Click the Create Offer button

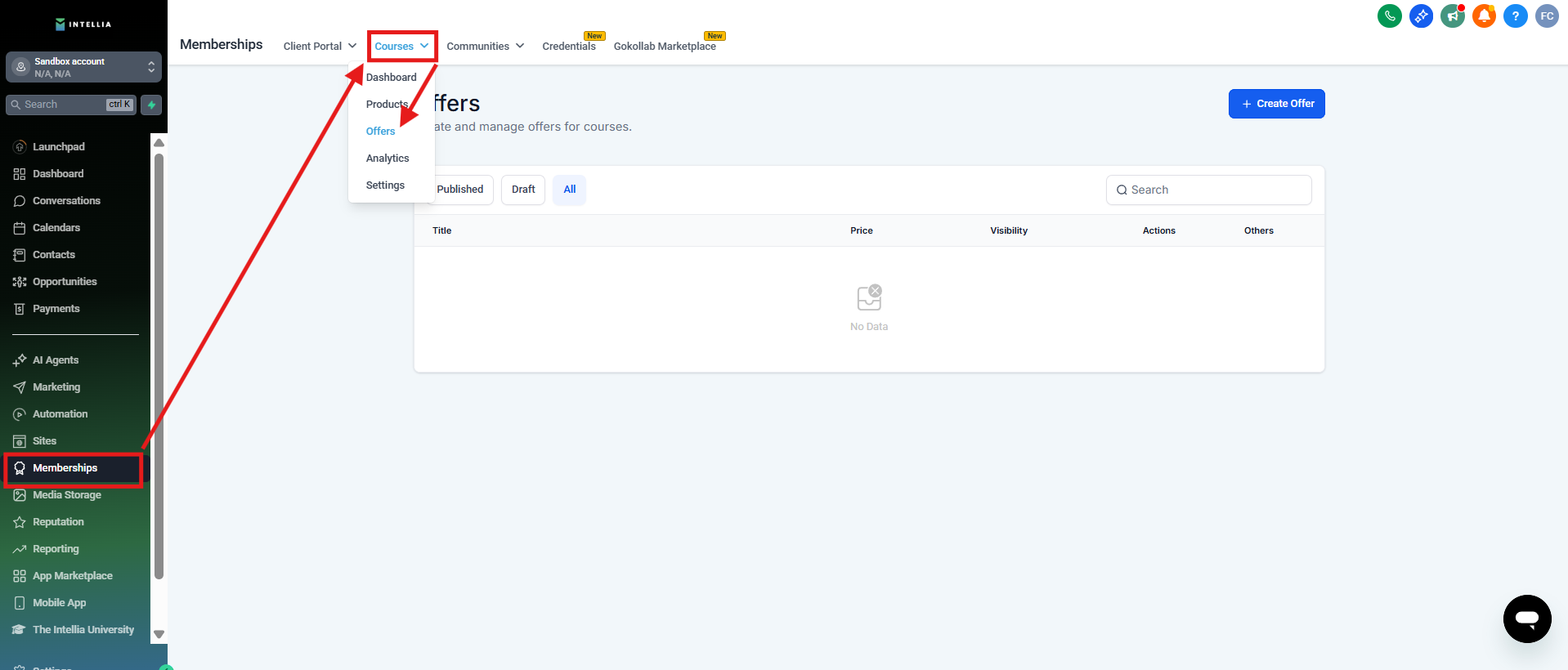[1276, 104]
